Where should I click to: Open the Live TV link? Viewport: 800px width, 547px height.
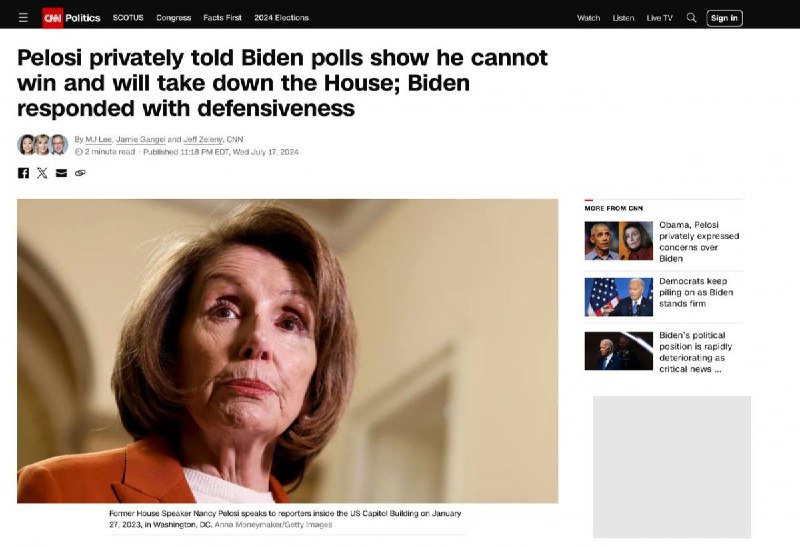click(660, 18)
